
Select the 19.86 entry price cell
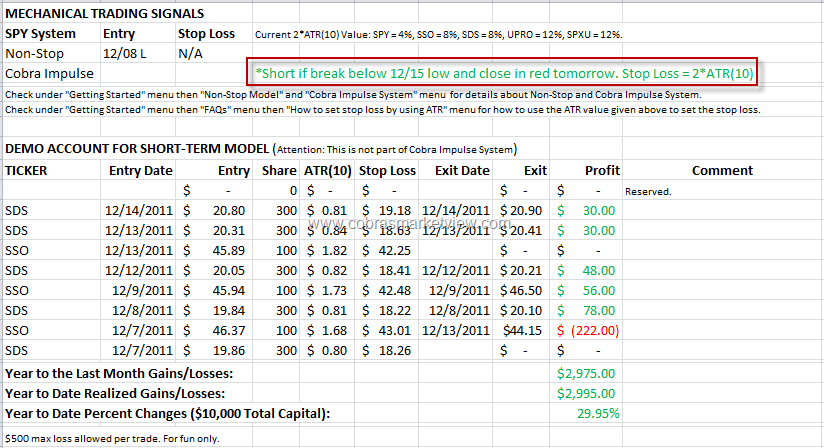tap(214, 350)
